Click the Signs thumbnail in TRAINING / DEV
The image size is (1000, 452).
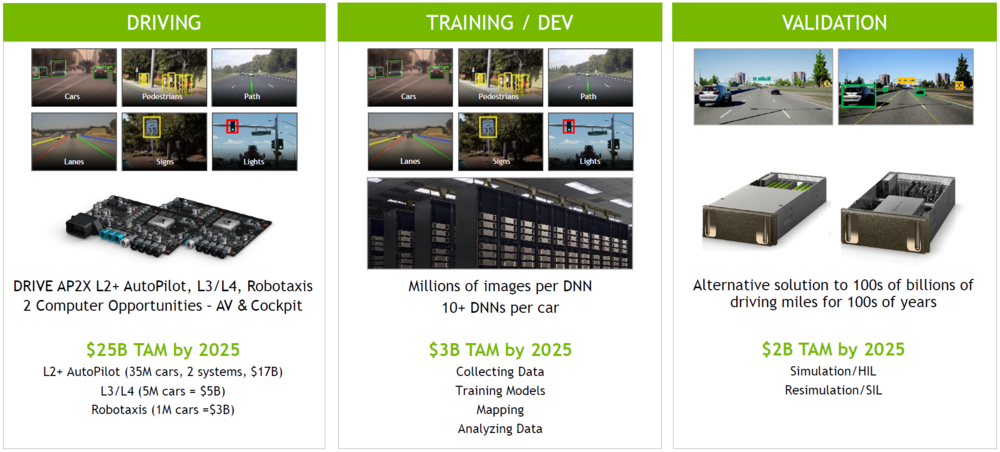[501, 142]
